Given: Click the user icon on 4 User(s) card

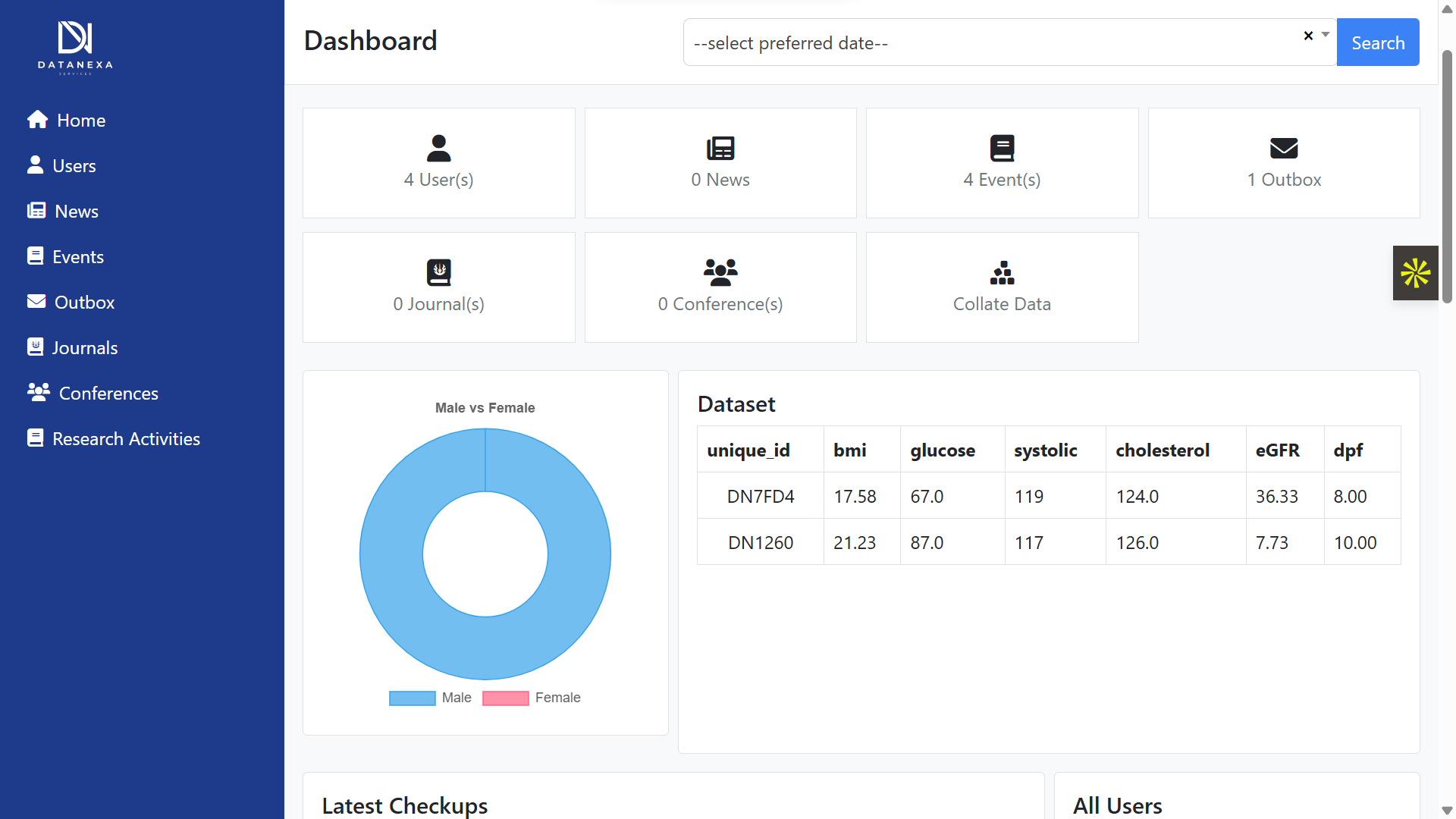Looking at the screenshot, I should coord(438,148).
